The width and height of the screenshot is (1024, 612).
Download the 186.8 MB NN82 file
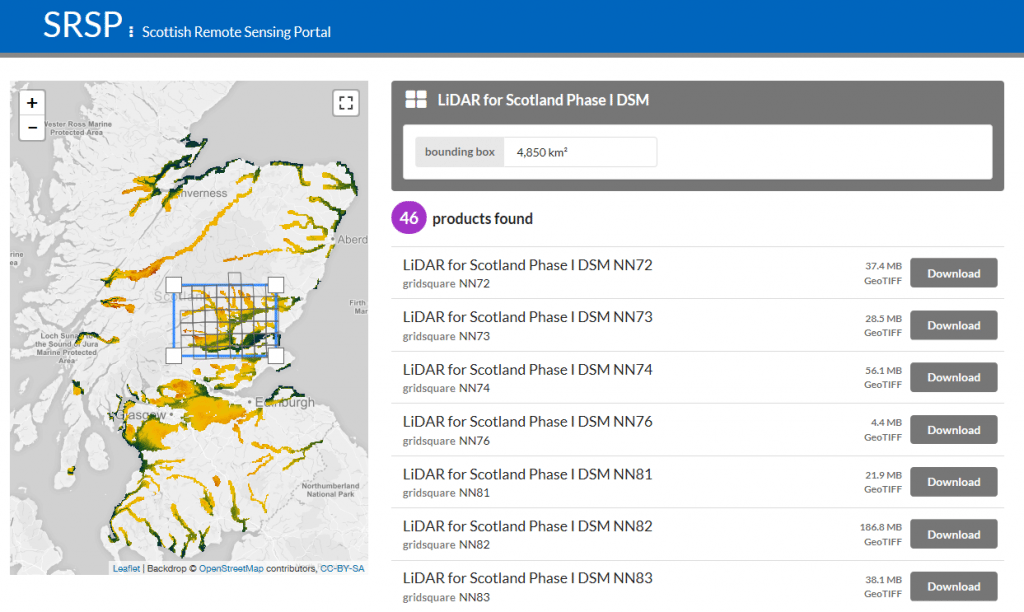tap(953, 534)
